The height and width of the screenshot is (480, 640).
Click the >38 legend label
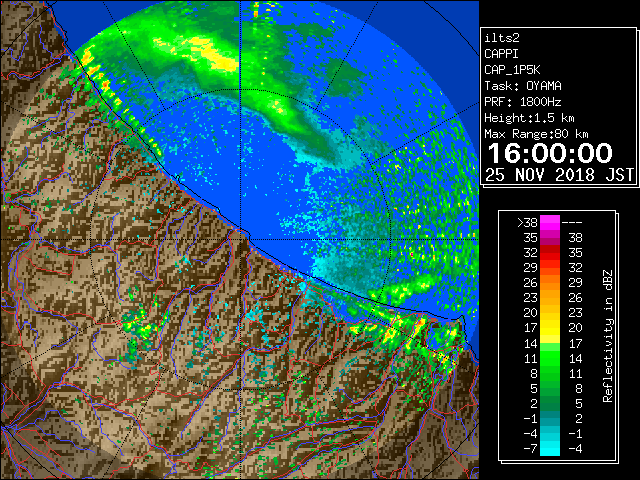[527, 223]
